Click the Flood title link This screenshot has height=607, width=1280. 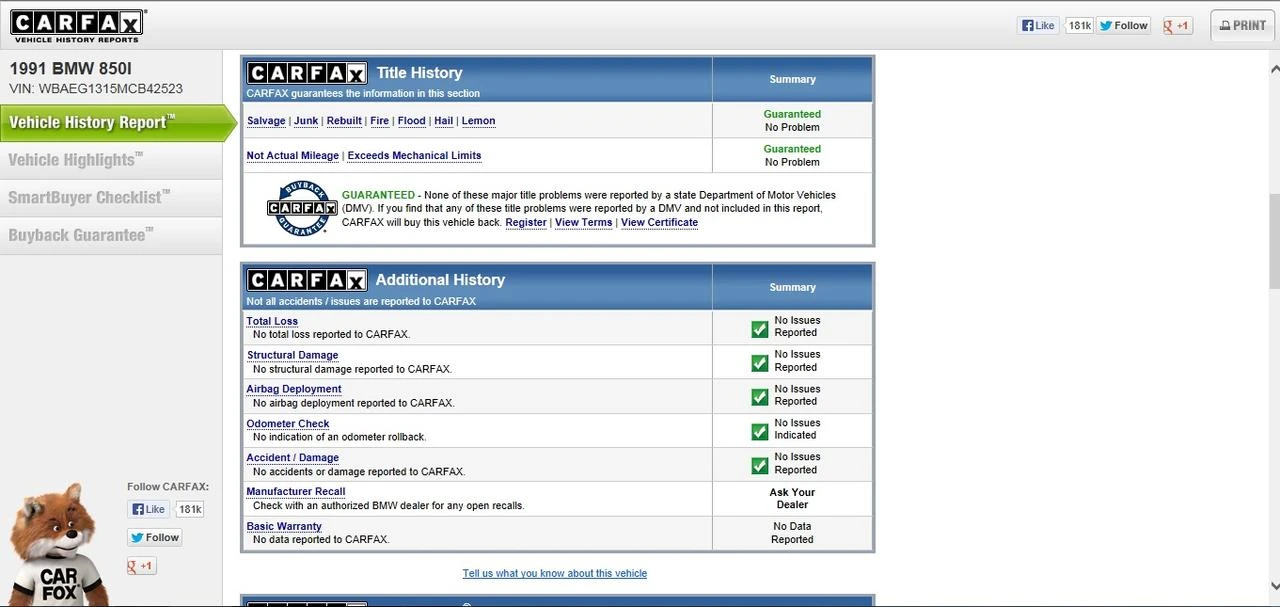click(411, 121)
